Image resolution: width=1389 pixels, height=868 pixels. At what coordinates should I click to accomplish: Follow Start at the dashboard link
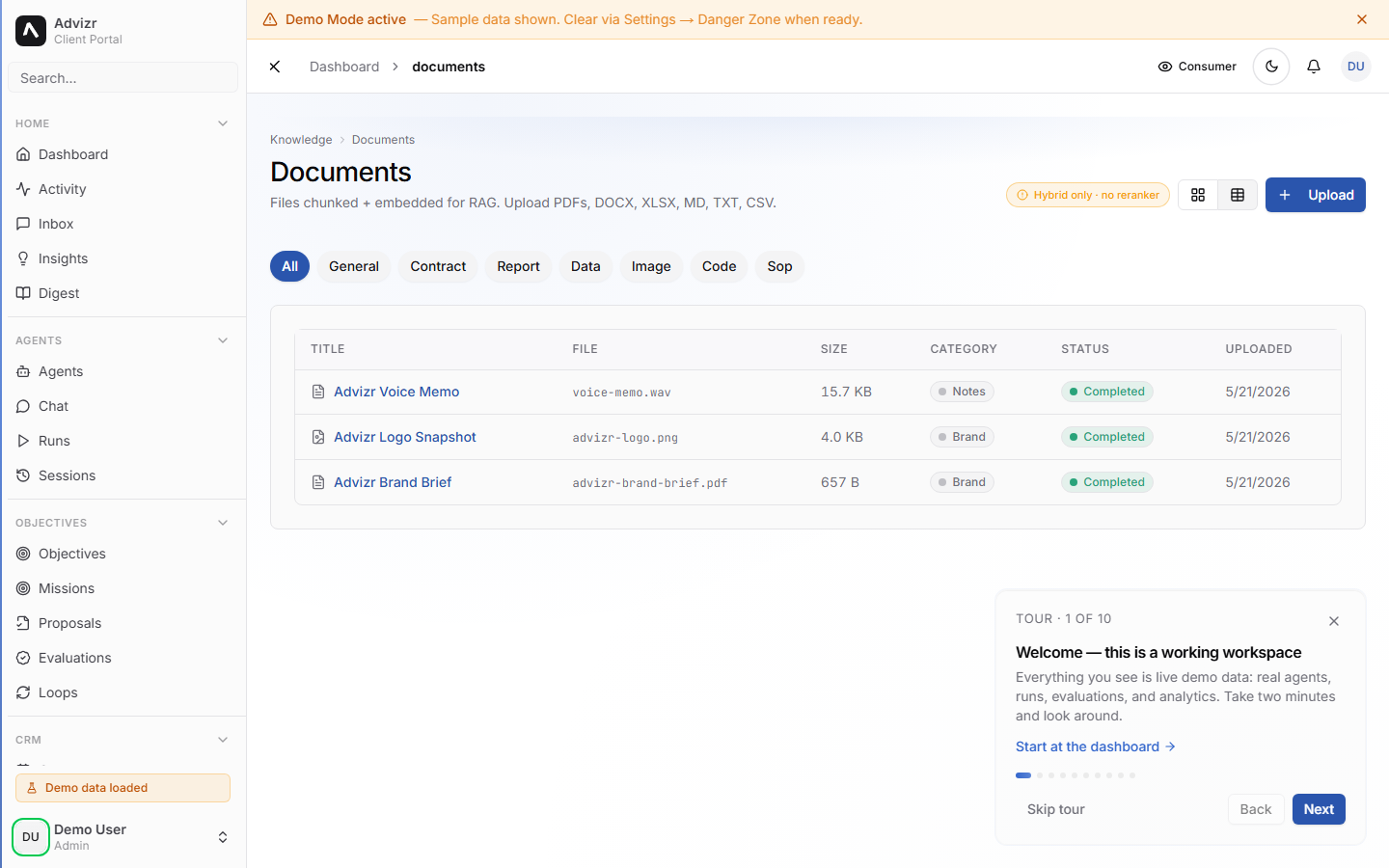pos(1095,746)
